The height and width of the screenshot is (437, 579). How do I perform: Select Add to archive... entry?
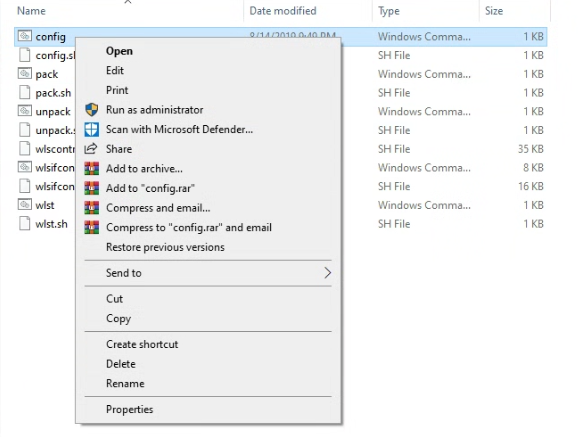click(208, 168)
